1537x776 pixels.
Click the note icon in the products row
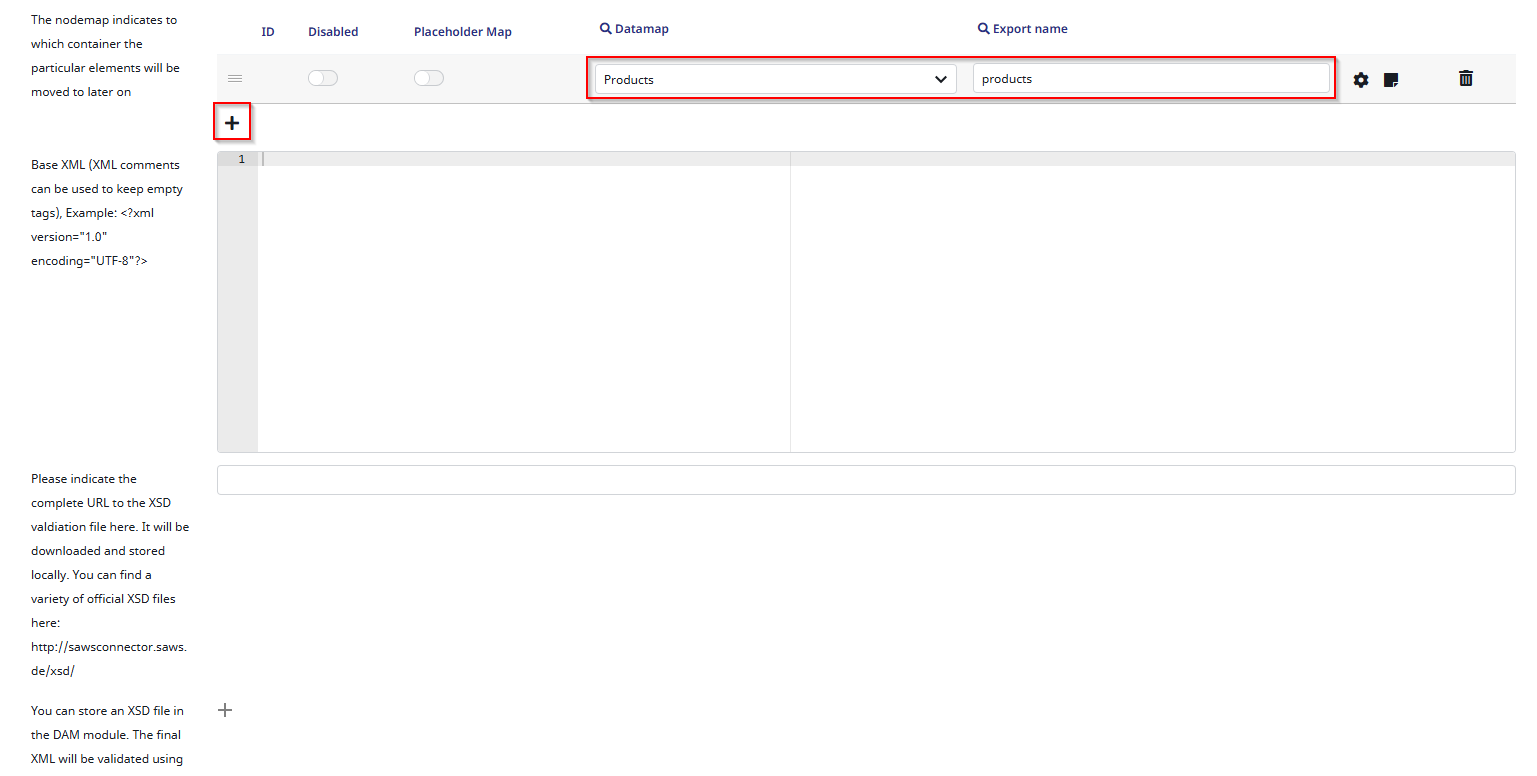[x=1390, y=80]
